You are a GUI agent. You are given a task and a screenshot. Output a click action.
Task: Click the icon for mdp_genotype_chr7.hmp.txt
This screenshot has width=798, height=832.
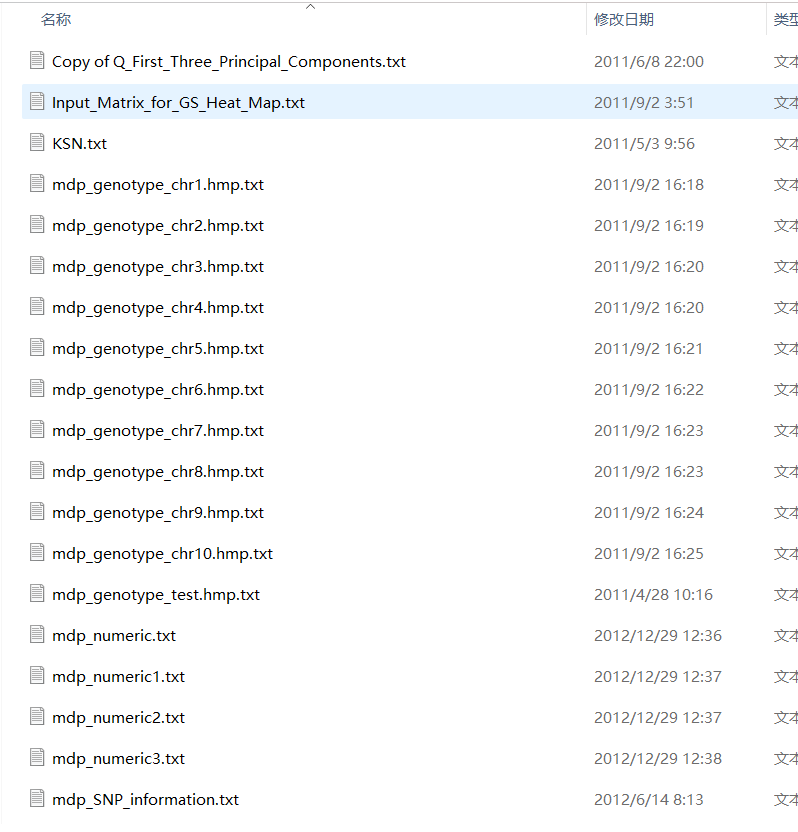[37, 429]
